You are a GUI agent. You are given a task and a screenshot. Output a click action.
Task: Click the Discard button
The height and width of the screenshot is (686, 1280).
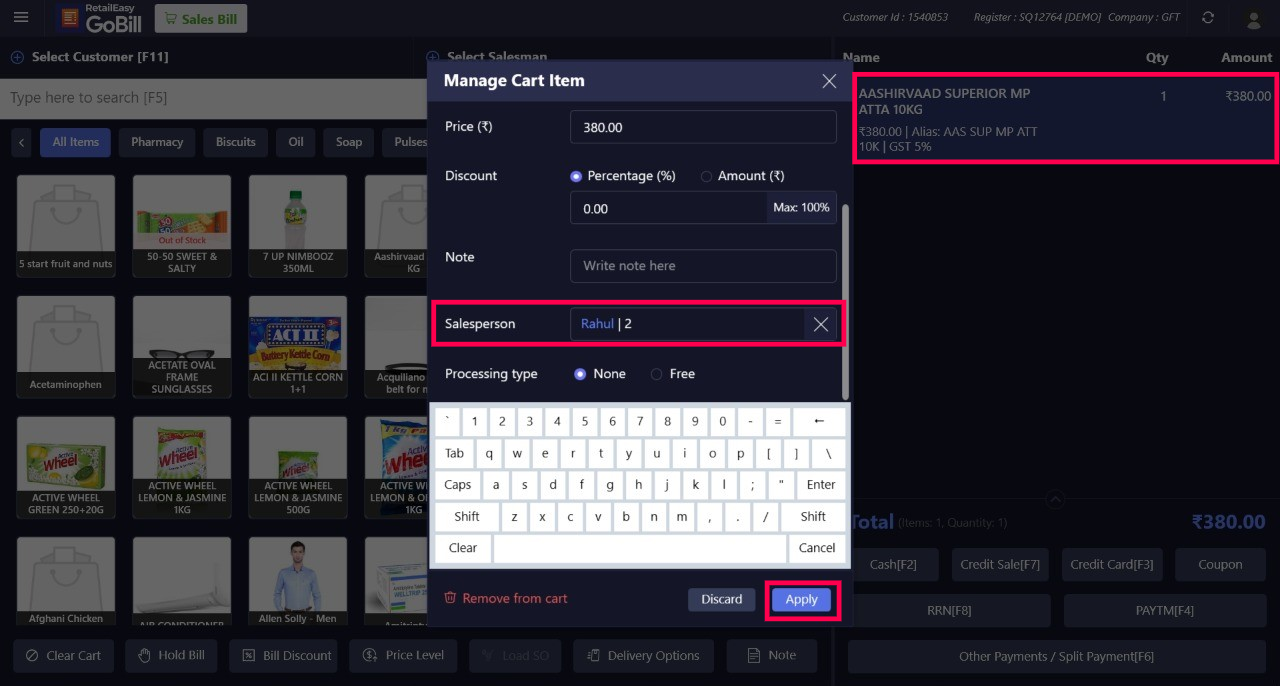721,599
